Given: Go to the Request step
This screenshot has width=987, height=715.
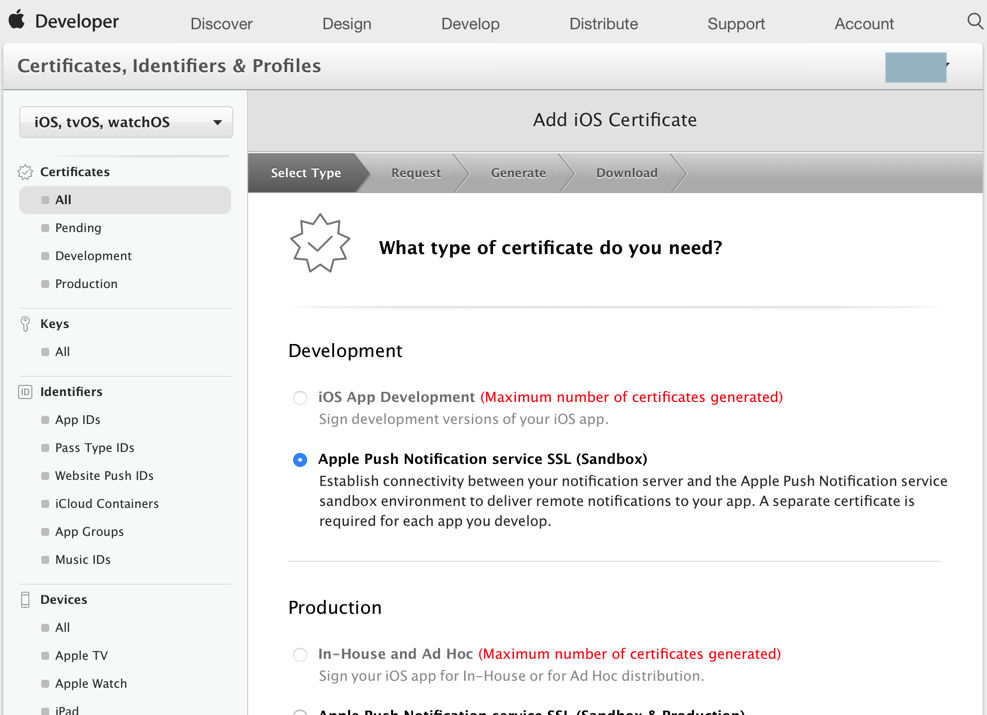Looking at the screenshot, I should 415,173.
